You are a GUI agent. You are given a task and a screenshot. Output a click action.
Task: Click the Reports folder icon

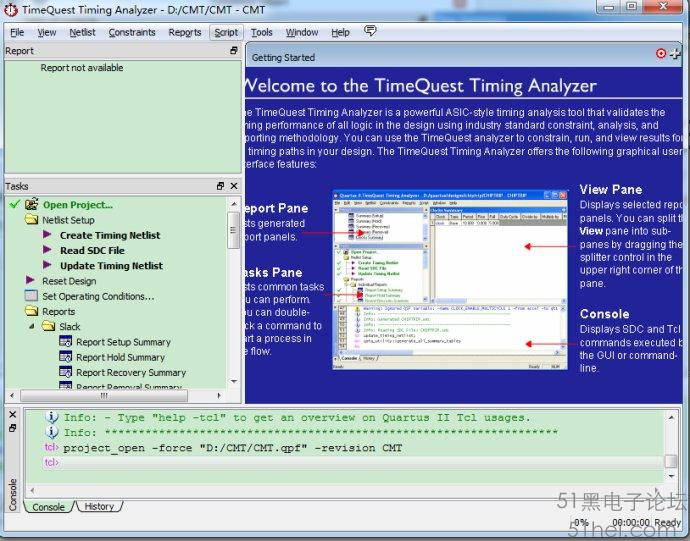pos(32,311)
